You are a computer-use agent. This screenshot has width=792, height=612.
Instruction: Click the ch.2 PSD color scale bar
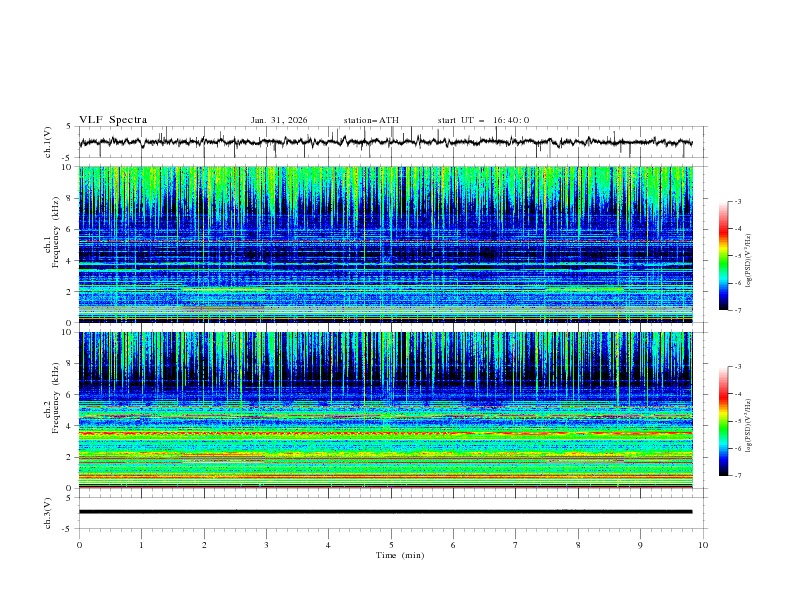point(724,421)
